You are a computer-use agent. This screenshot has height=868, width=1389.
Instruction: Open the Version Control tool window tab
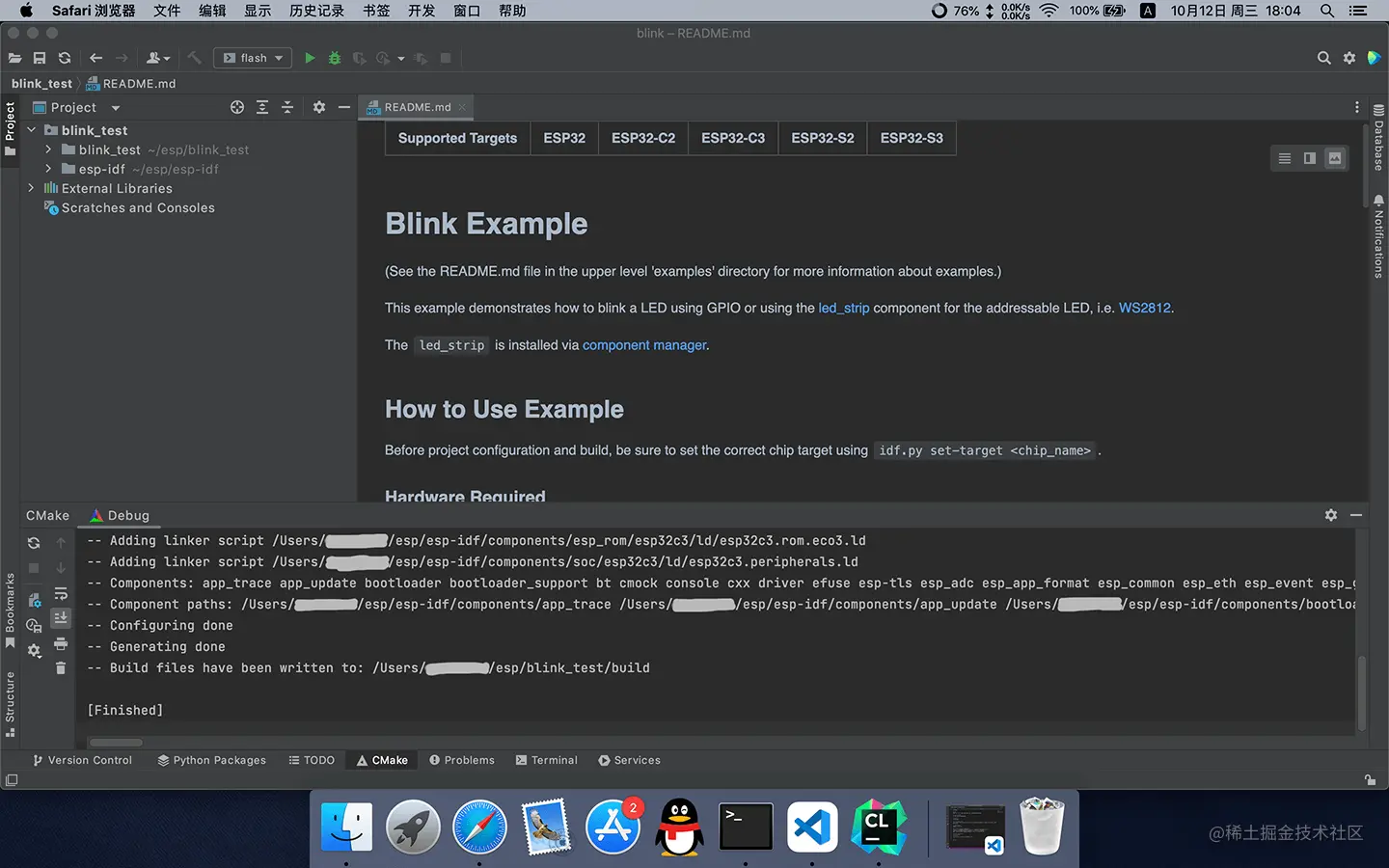coord(82,760)
